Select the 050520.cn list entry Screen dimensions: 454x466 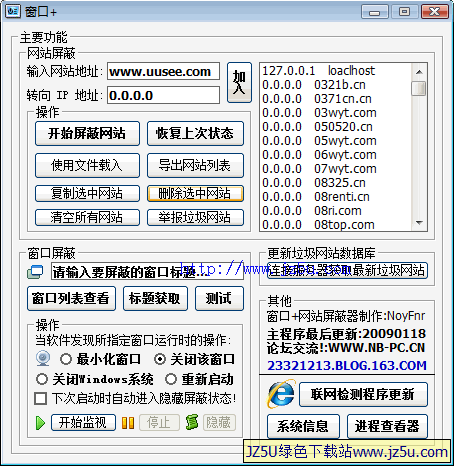point(335,127)
